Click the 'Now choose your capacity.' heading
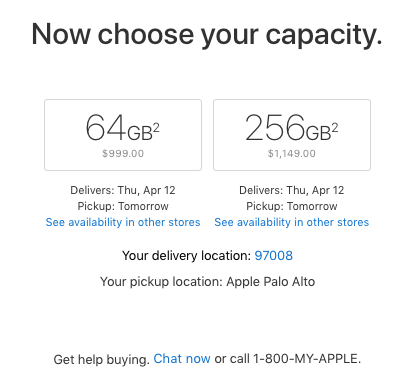 click(x=207, y=35)
